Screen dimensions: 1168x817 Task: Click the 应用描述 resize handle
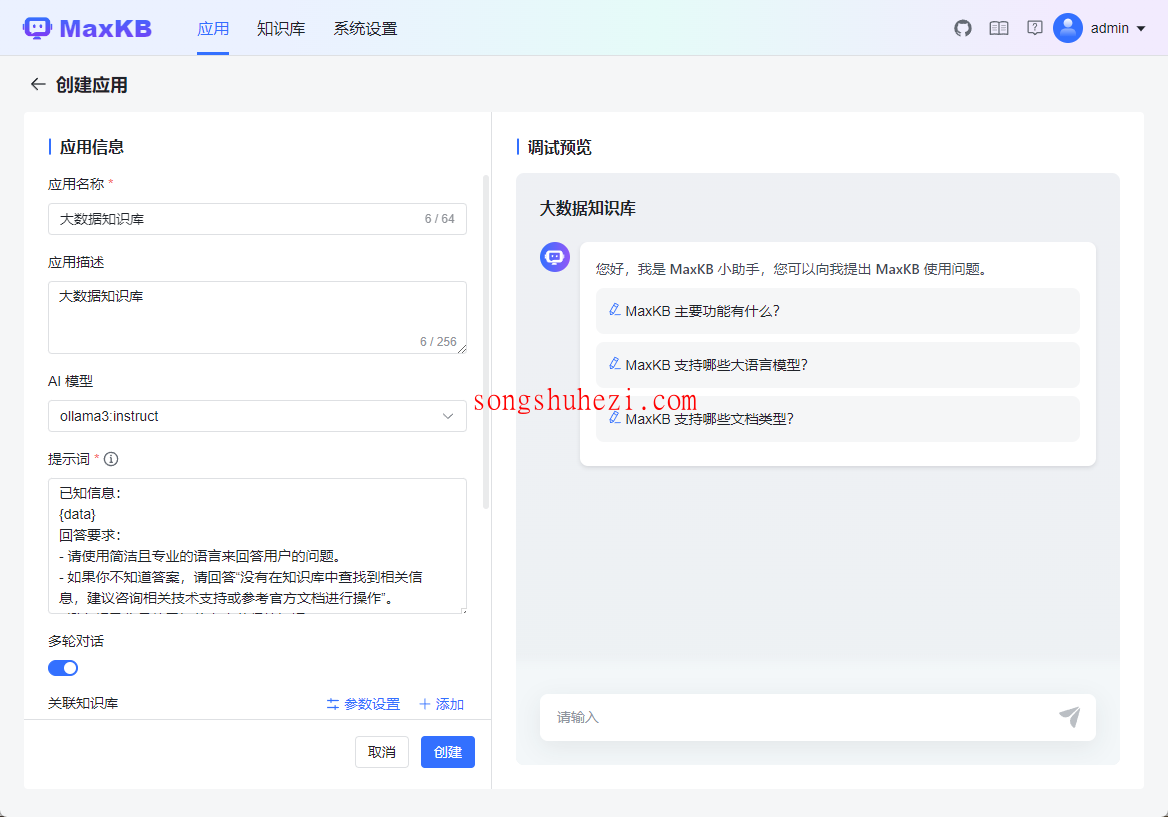(x=462, y=349)
